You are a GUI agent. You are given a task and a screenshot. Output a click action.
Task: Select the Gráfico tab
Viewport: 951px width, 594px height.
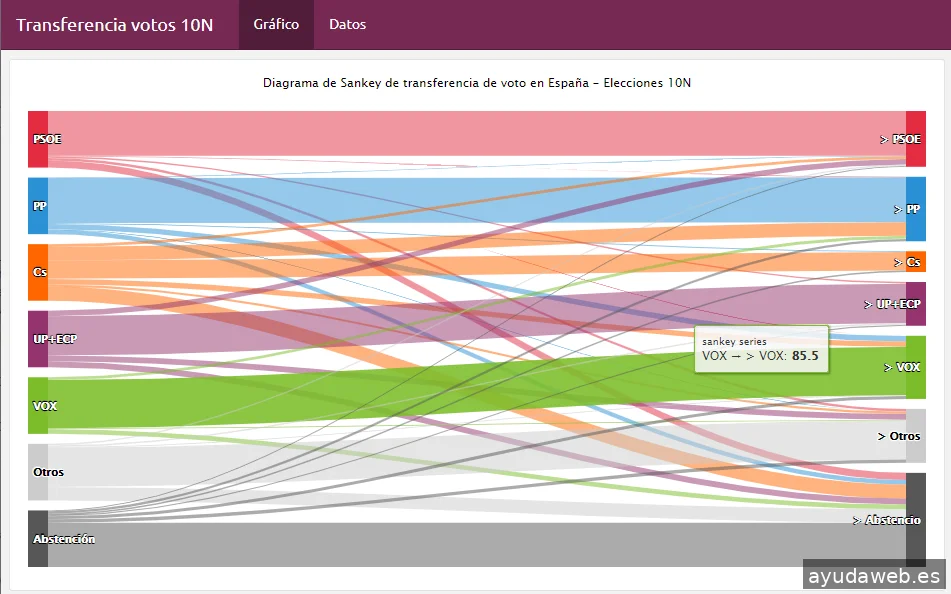point(276,24)
